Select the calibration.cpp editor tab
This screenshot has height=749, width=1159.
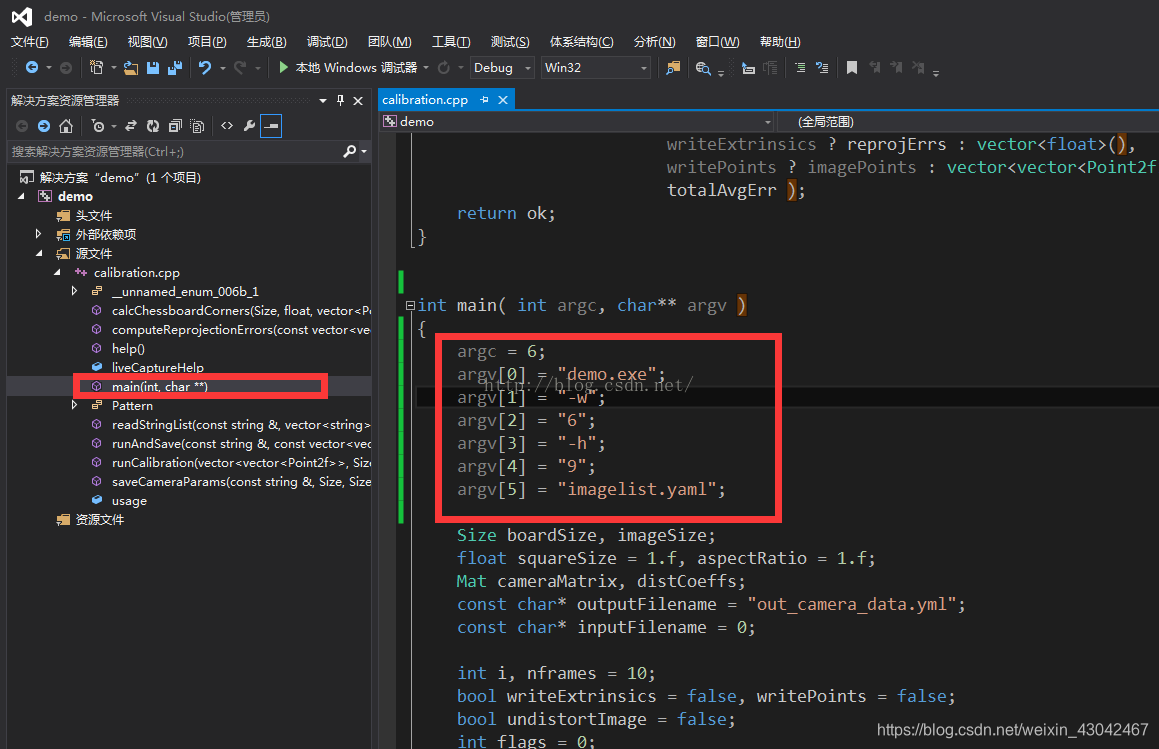click(x=425, y=100)
